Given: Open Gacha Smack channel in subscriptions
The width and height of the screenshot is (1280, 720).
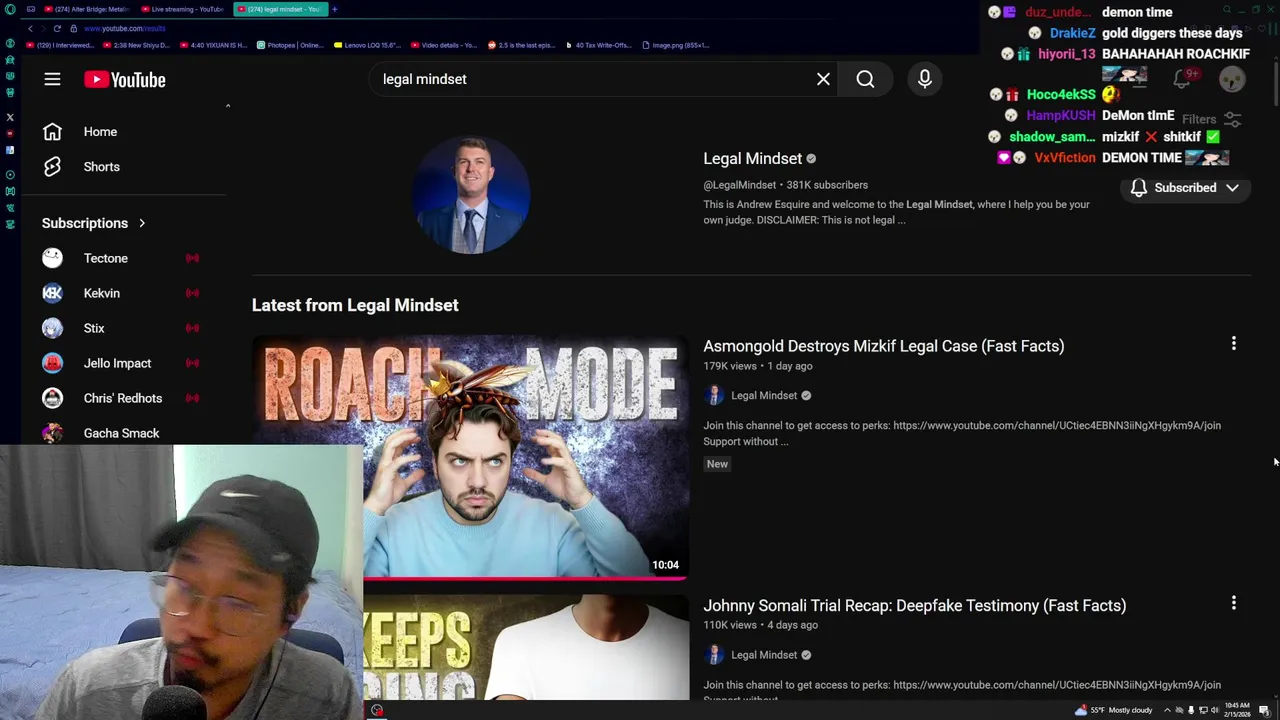Looking at the screenshot, I should (121, 433).
